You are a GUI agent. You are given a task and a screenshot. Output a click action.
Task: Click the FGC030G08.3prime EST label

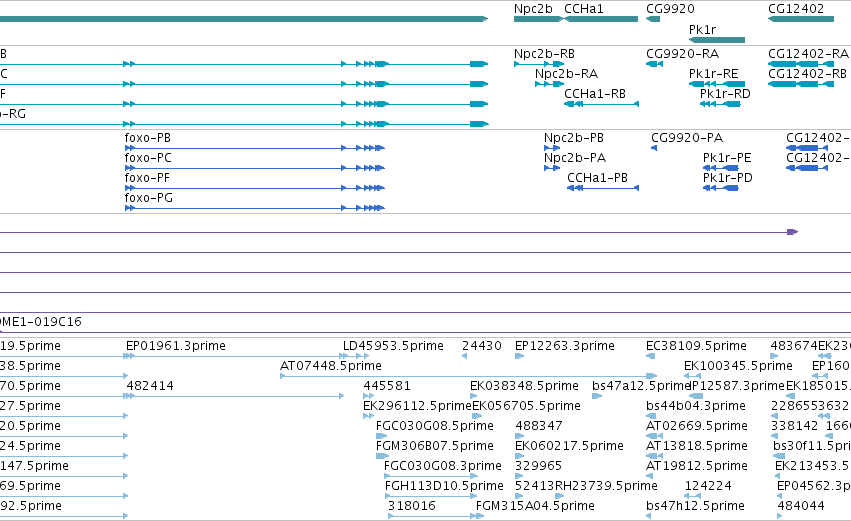(x=443, y=467)
